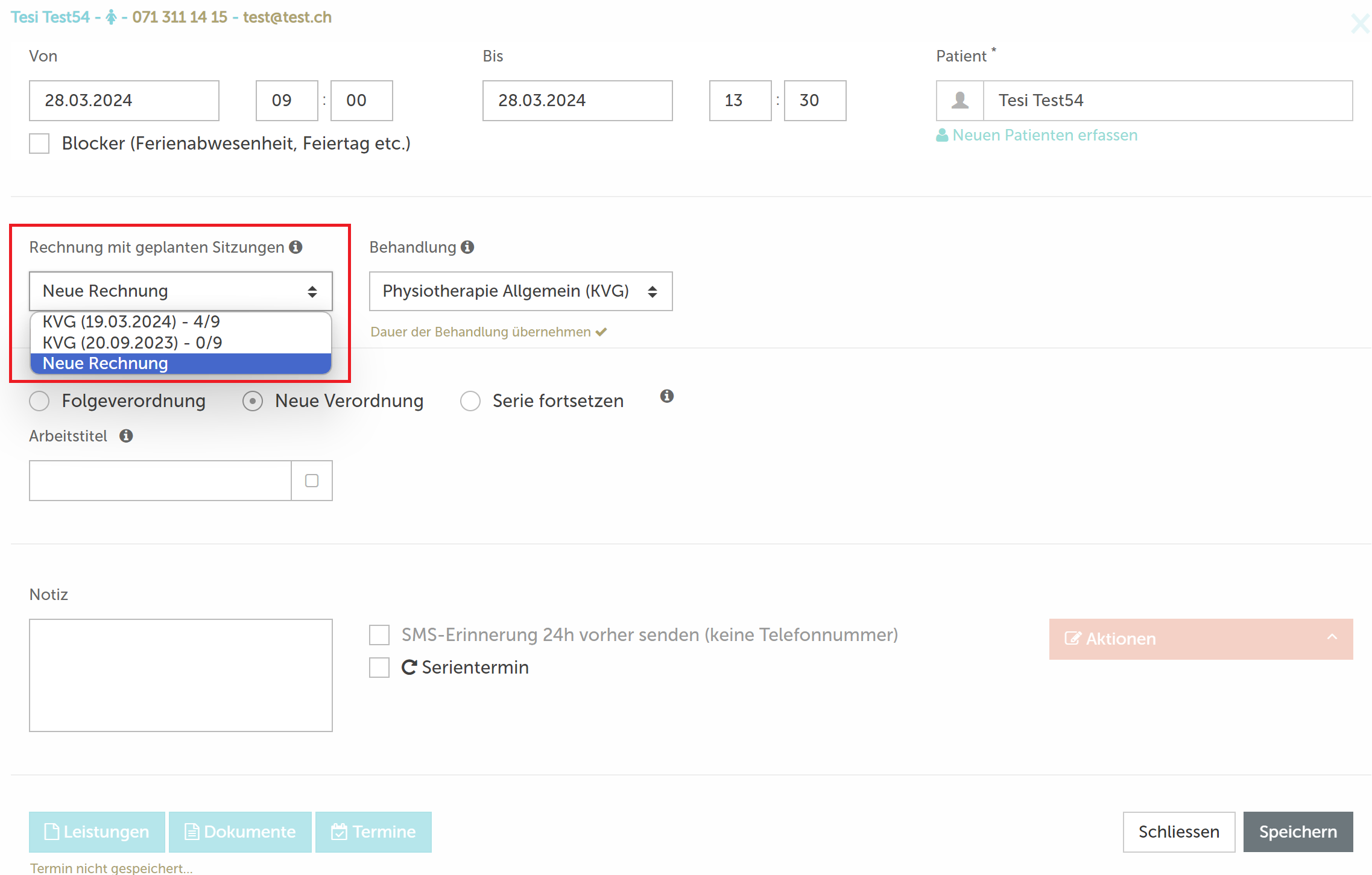1372x875 pixels.
Task: Click the info icon after Serie fortsetzen
Action: click(x=666, y=396)
